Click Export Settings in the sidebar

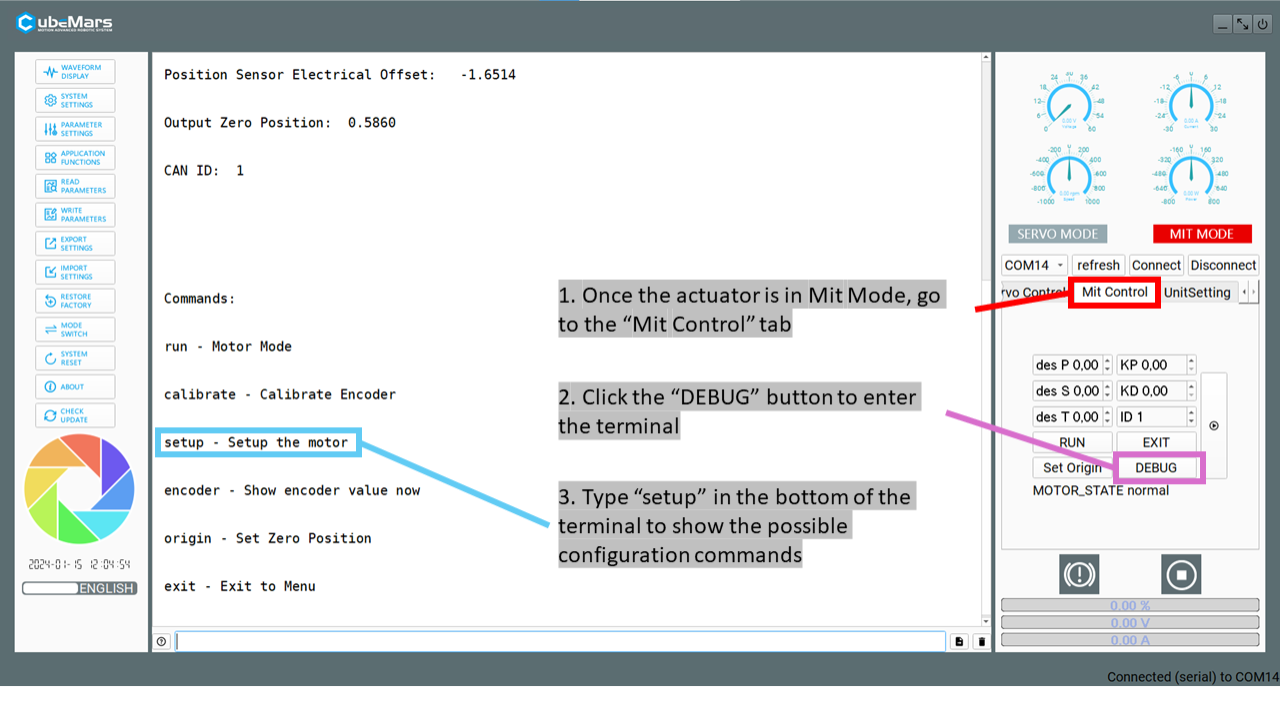tap(75, 243)
